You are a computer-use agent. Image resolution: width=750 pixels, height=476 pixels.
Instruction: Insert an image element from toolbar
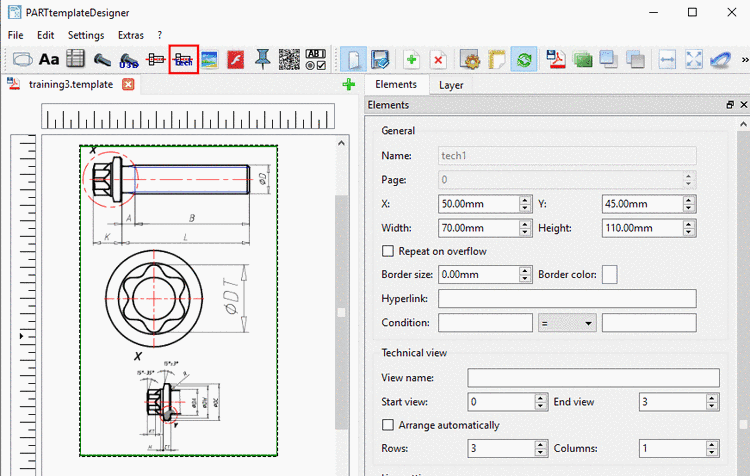[x=210, y=60]
